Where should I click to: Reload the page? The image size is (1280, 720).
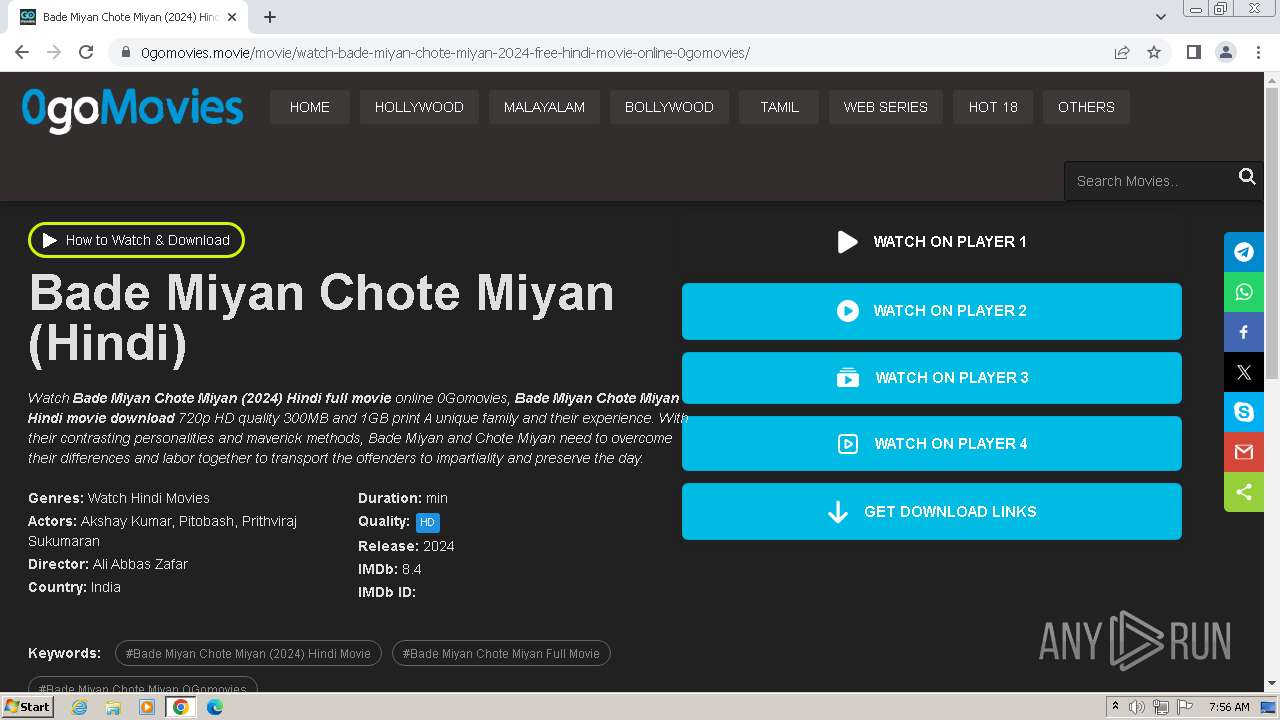(x=86, y=52)
